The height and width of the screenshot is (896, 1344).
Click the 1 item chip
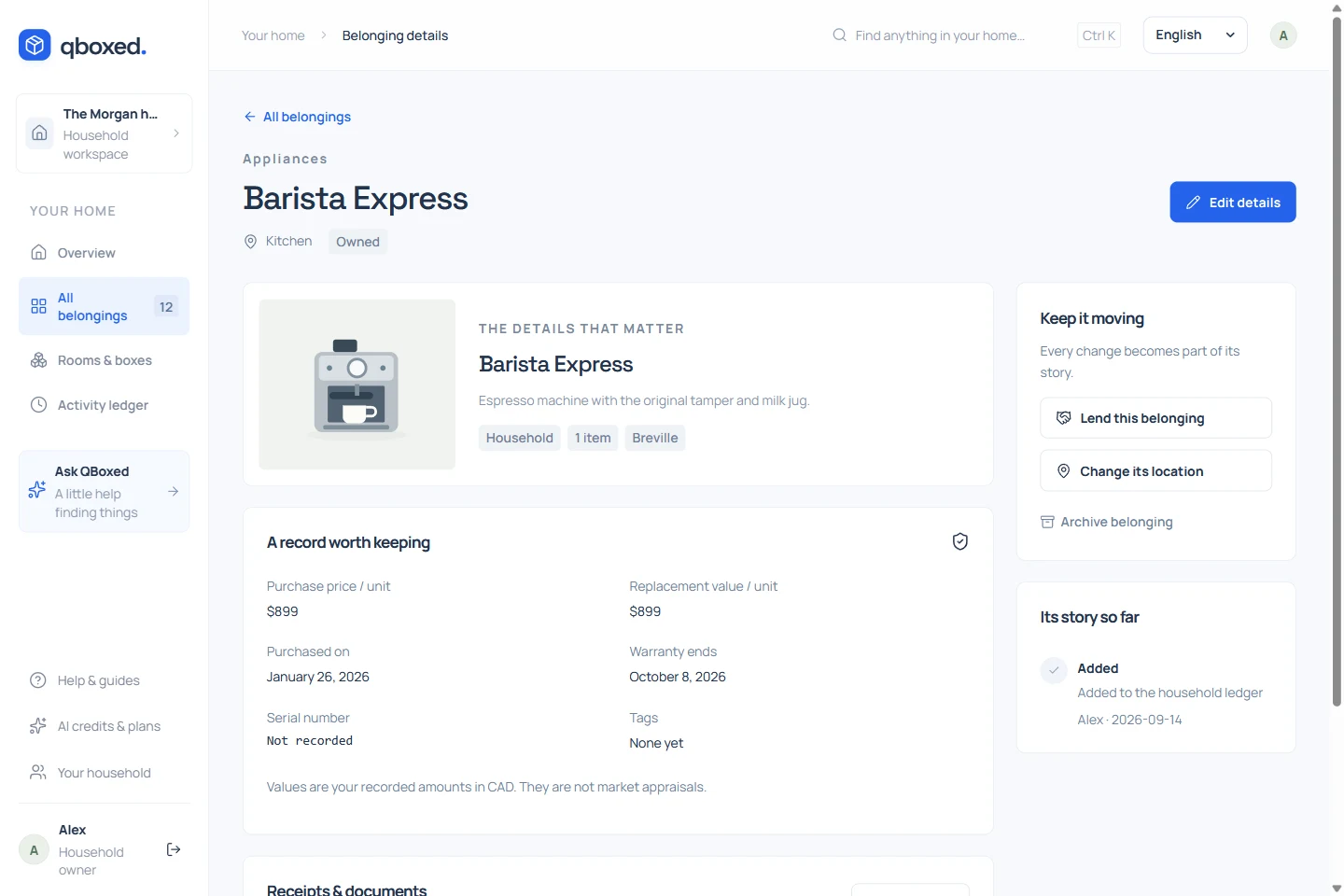tap(593, 438)
